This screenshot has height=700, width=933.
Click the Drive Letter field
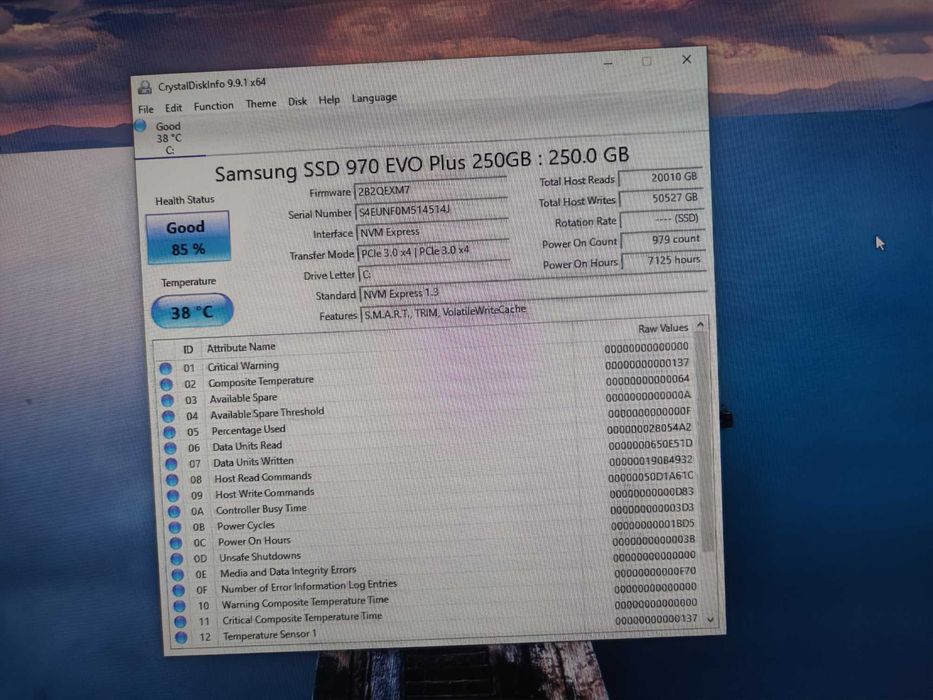point(533,271)
